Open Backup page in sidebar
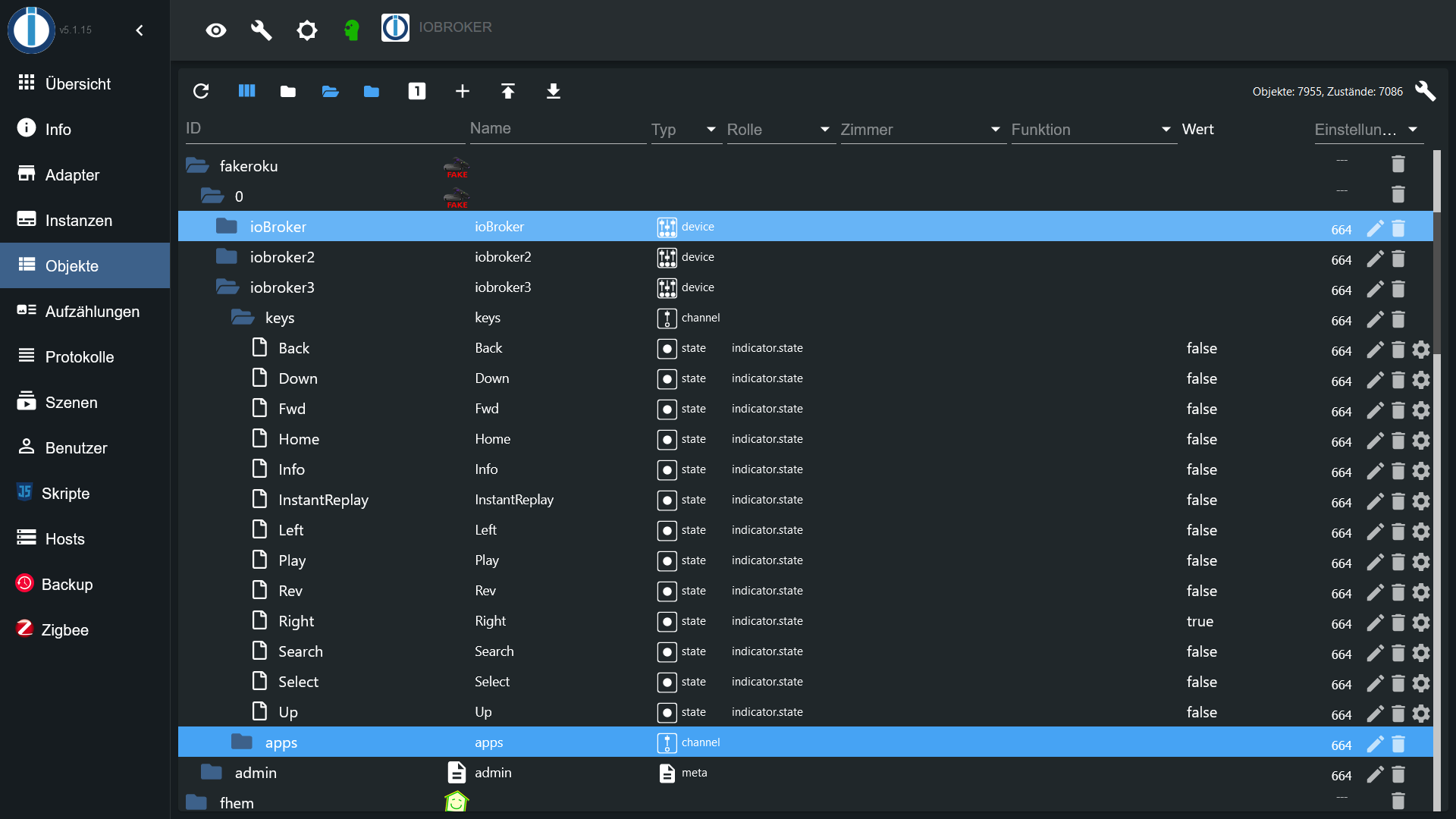The image size is (1456, 819). (x=85, y=584)
